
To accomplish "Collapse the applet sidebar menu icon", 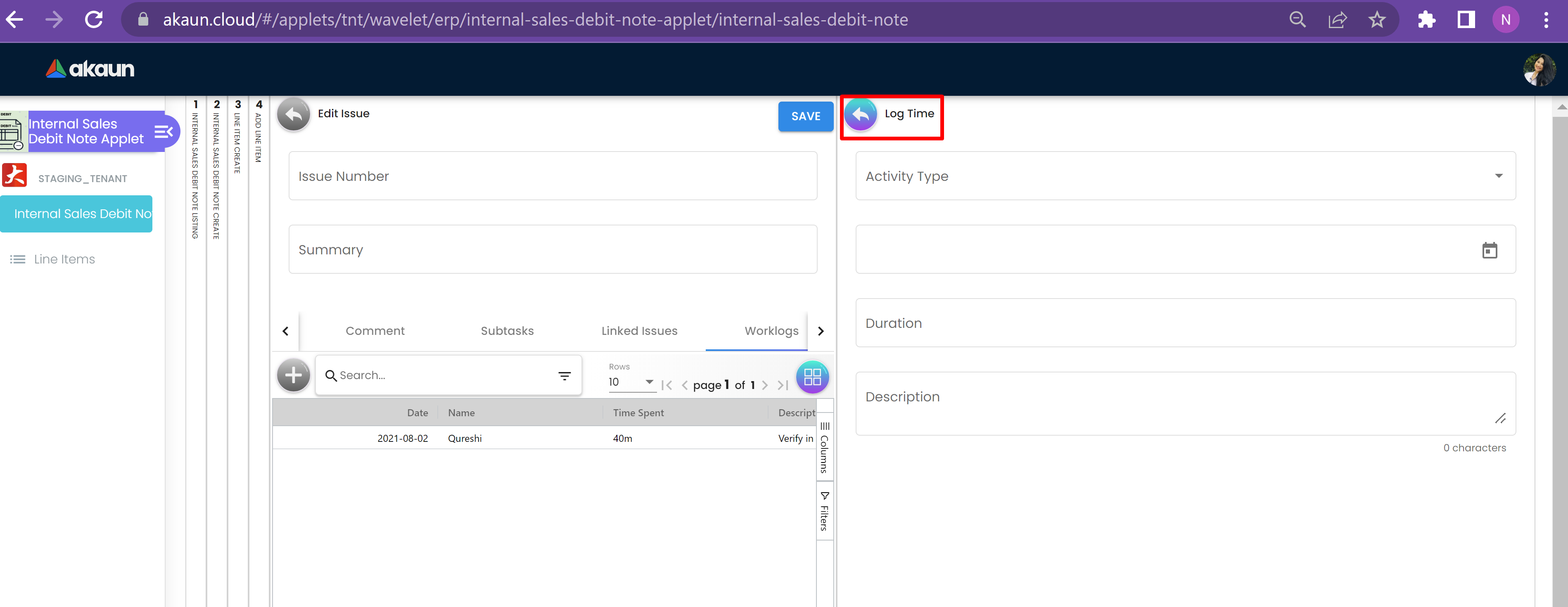I will pos(164,131).
